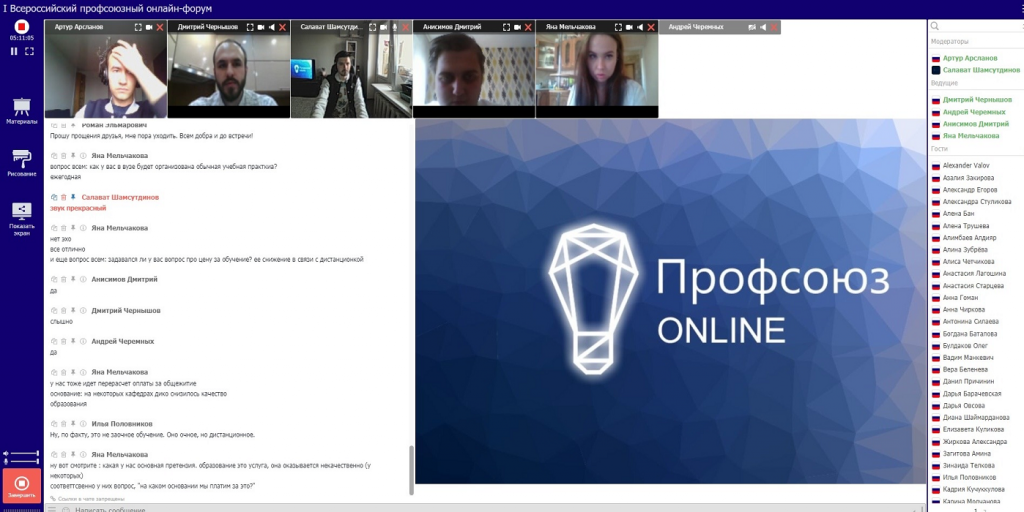1024x512 pixels.
Task: Click the participant search field
Action: coord(976,26)
